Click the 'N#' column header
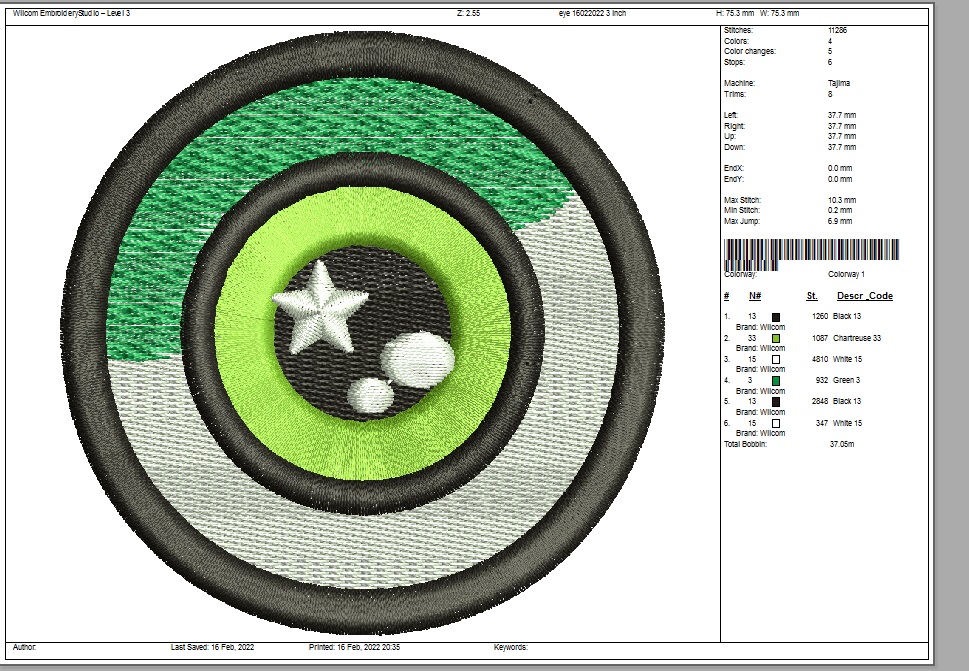 click(755, 296)
